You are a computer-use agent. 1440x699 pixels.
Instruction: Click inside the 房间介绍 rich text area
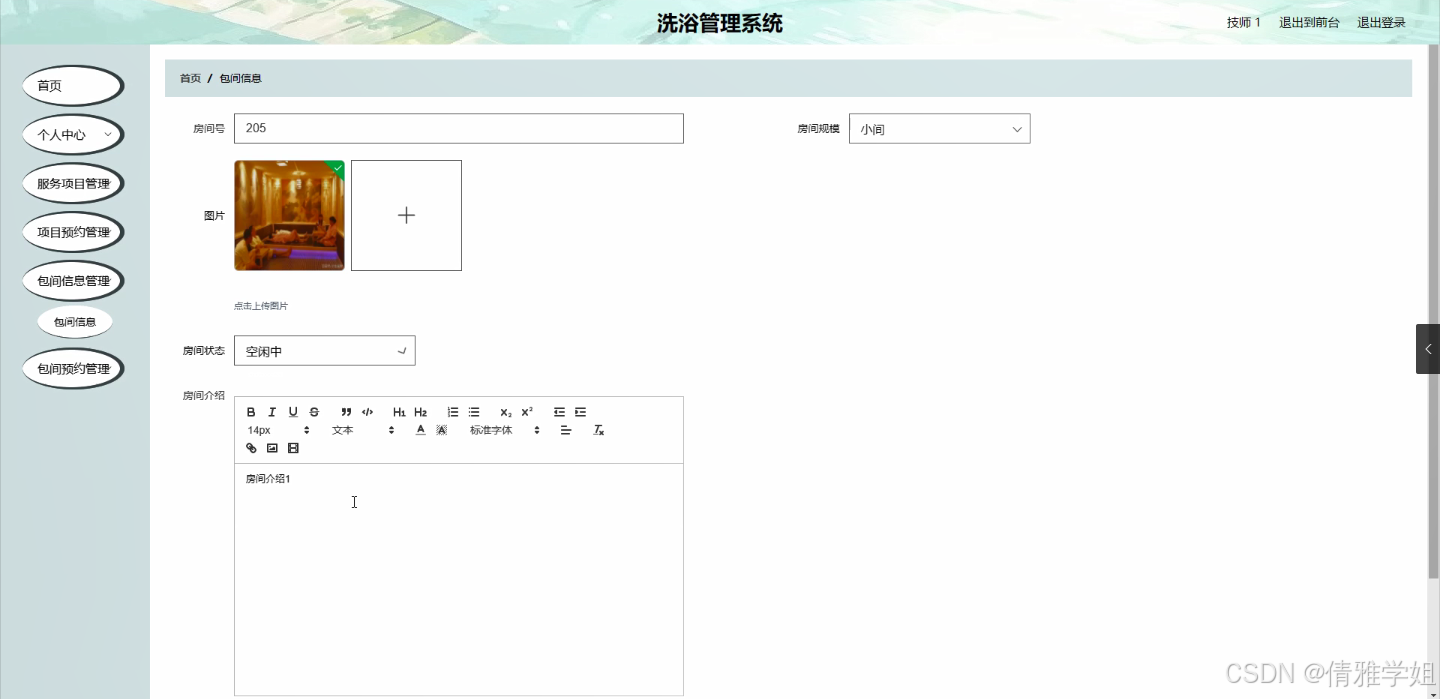(x=458, y=579)
